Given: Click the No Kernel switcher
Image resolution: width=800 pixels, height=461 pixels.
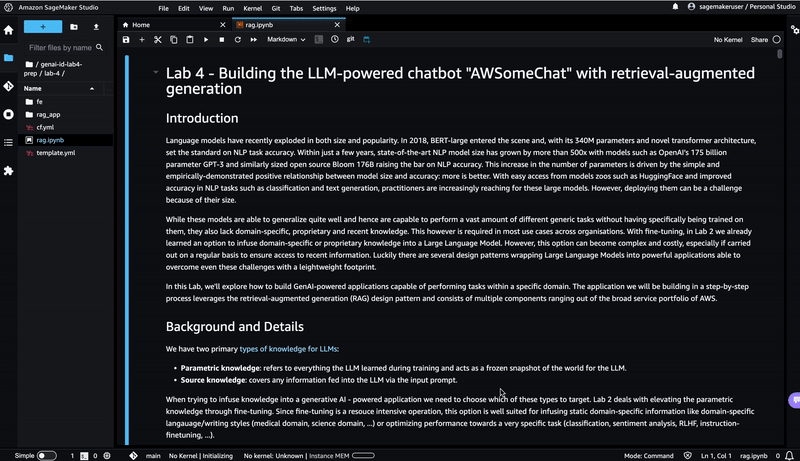Looking at the screenshot, I should pos(728,40).
